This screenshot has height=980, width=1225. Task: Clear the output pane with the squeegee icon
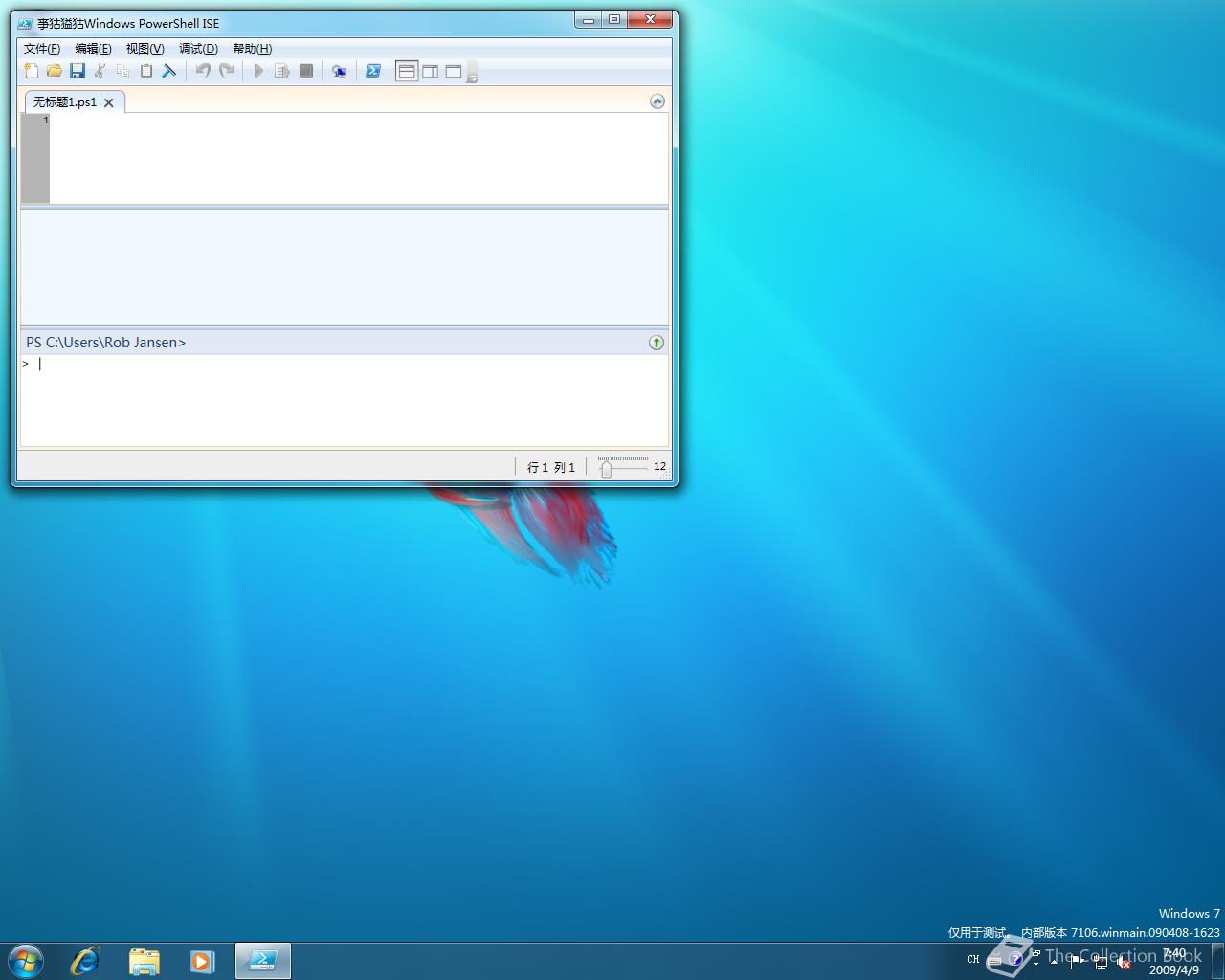tap(169, 71)
